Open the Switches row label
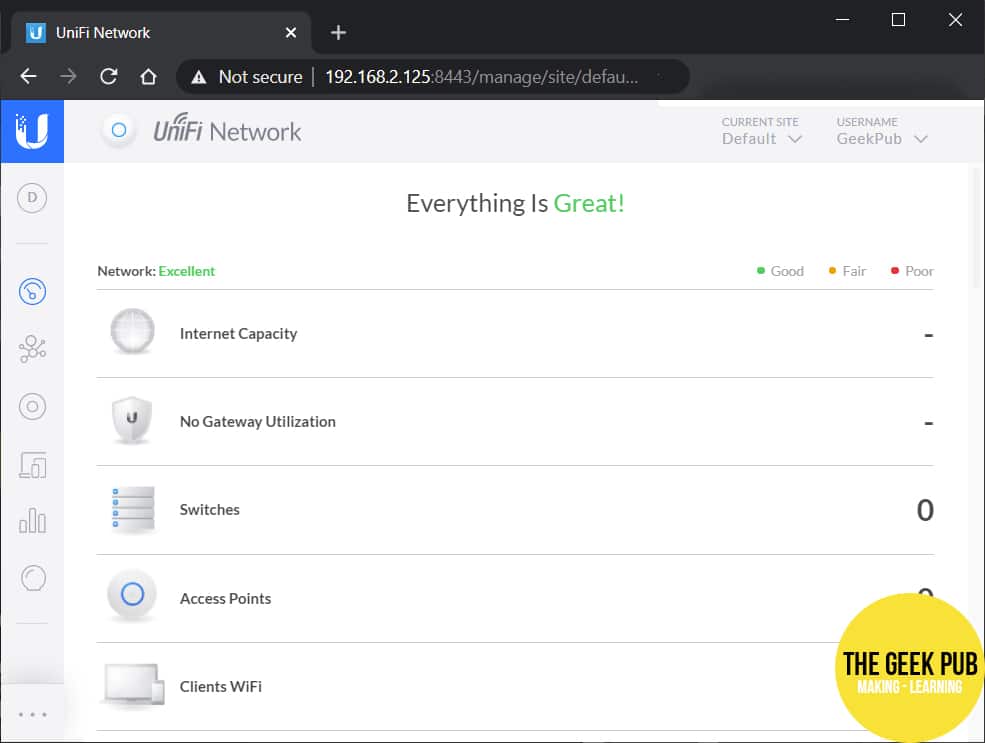 [x=210, y=509]
